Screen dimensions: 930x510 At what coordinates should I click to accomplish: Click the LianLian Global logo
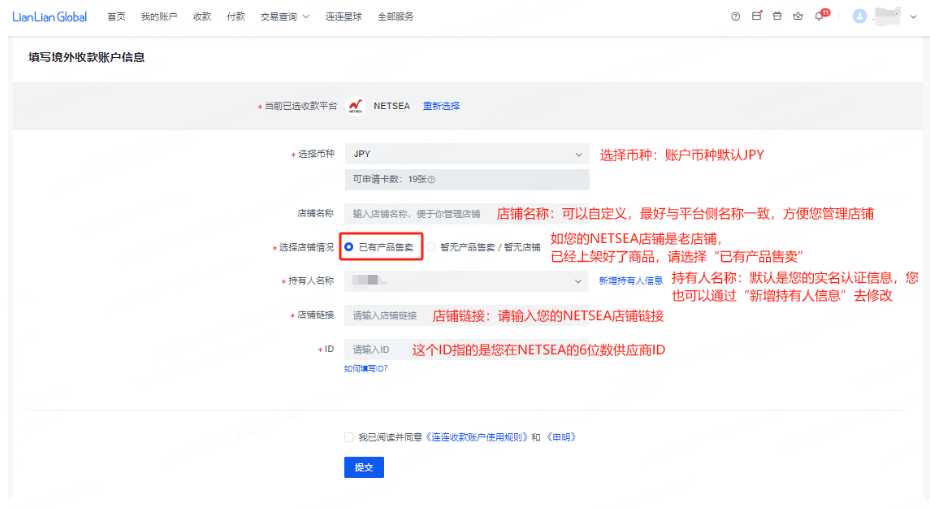(50, 17)
